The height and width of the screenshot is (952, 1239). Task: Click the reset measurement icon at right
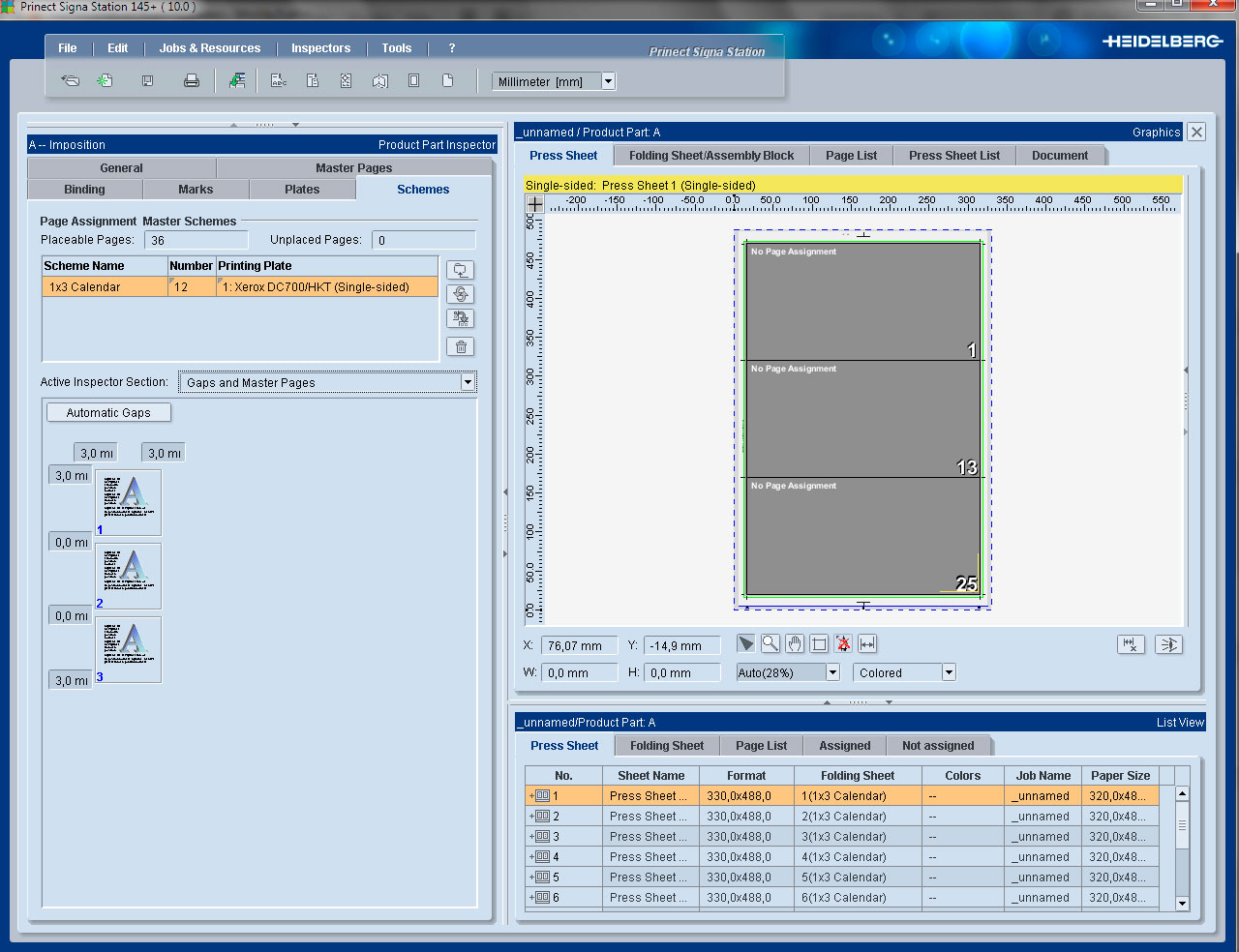(x=1131, y=644)
